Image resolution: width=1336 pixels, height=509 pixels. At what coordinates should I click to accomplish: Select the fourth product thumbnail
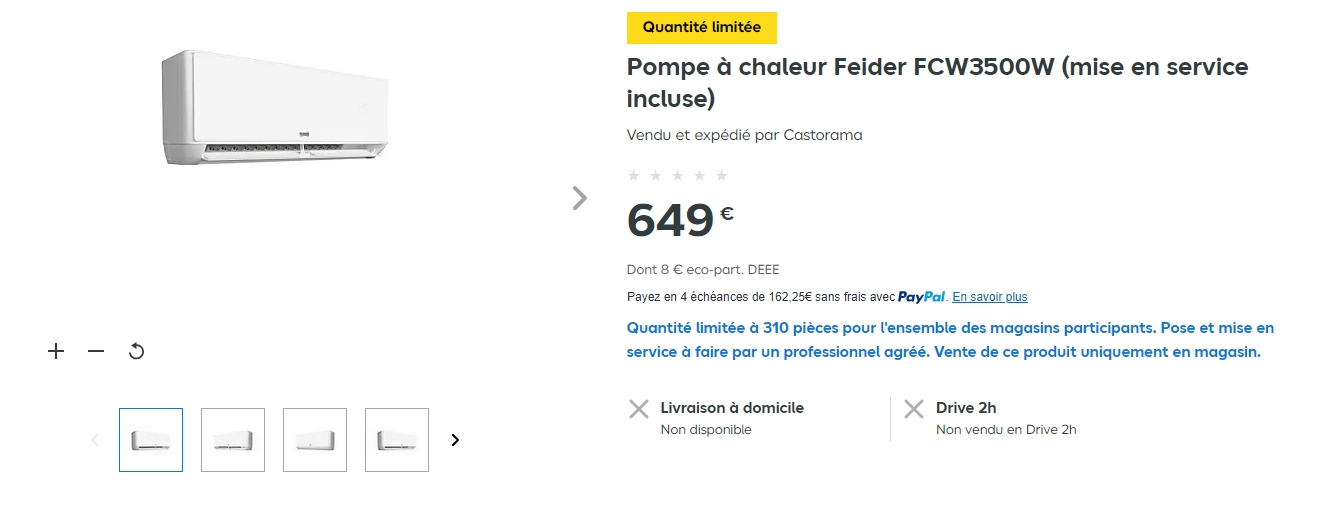397,440
